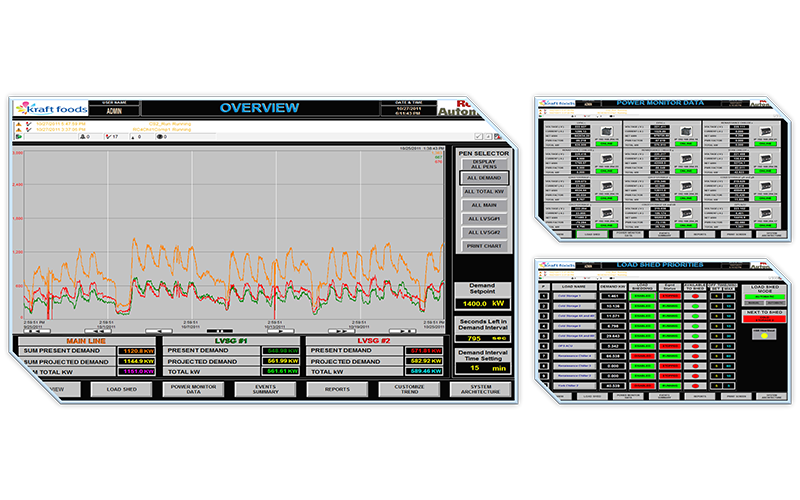
Task: Click the ADMIN user name field
Action: coord(114,111)
